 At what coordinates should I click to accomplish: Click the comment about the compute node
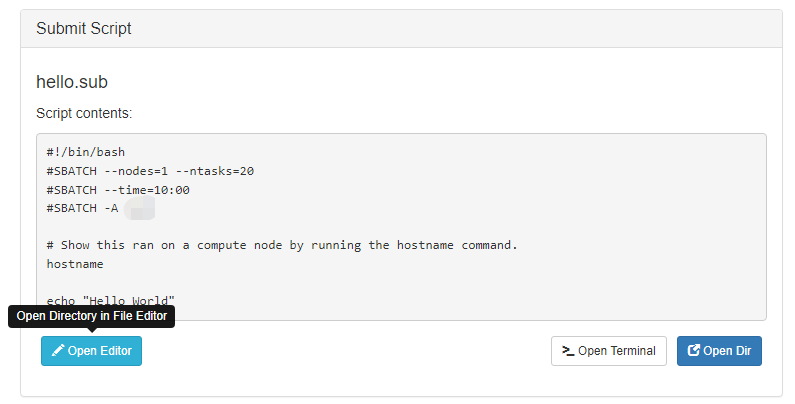[282, 245]
